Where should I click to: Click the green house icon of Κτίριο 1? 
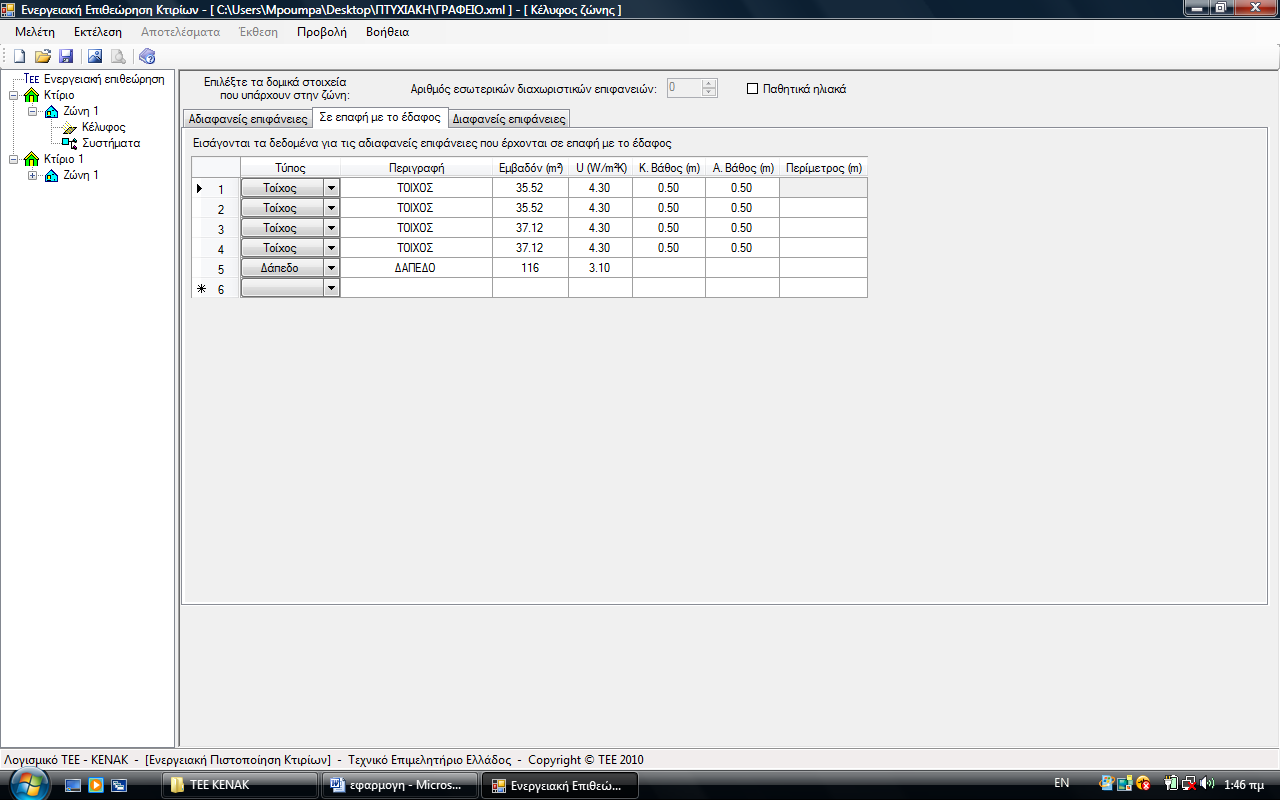coord(31,159)
